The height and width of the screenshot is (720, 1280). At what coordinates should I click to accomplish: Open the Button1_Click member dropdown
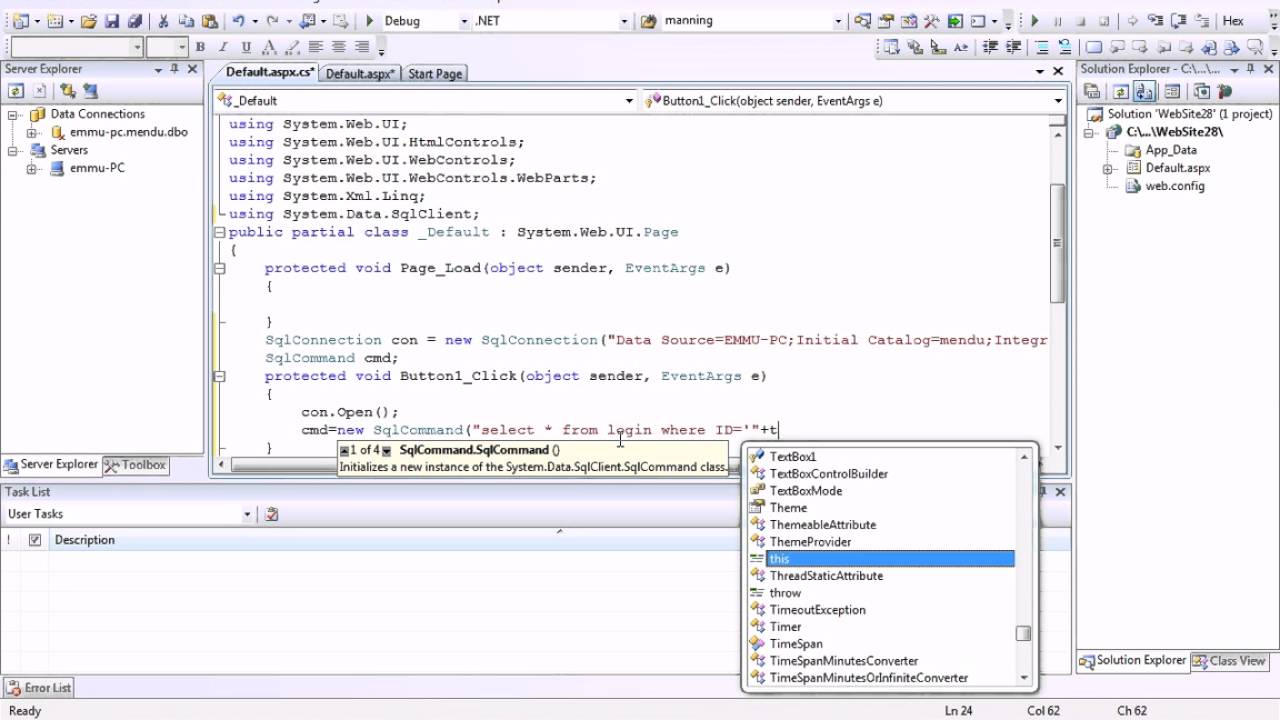(1058, 101)
